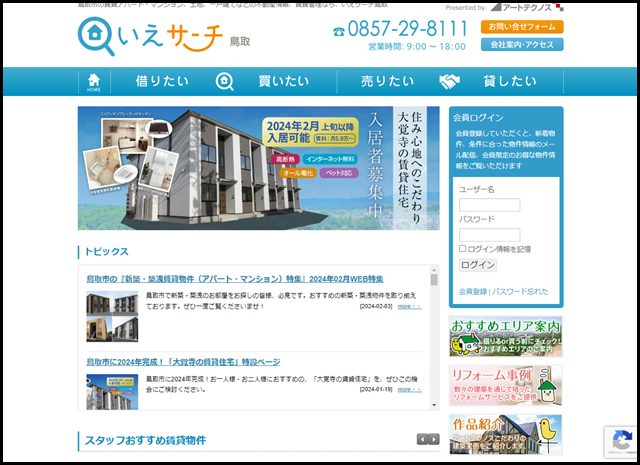Open the アートテクノス presenter logo
Image resolution: width=640 pixels, height=465 pixels.
(527, 7)
